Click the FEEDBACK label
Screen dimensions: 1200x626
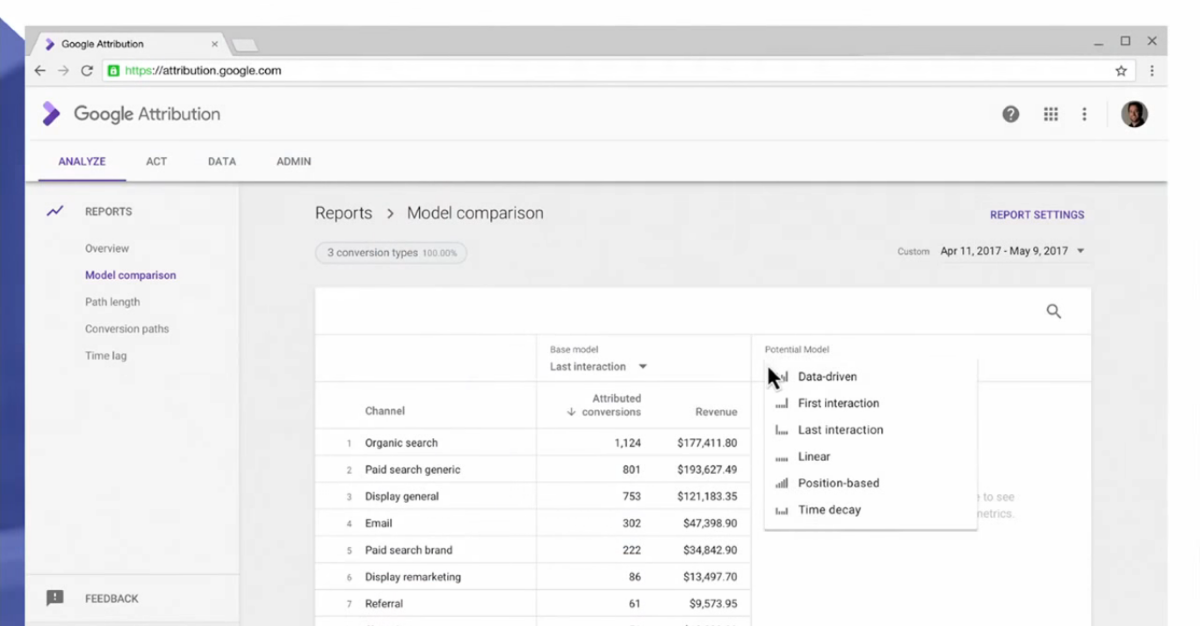click(x=112, y=598)
